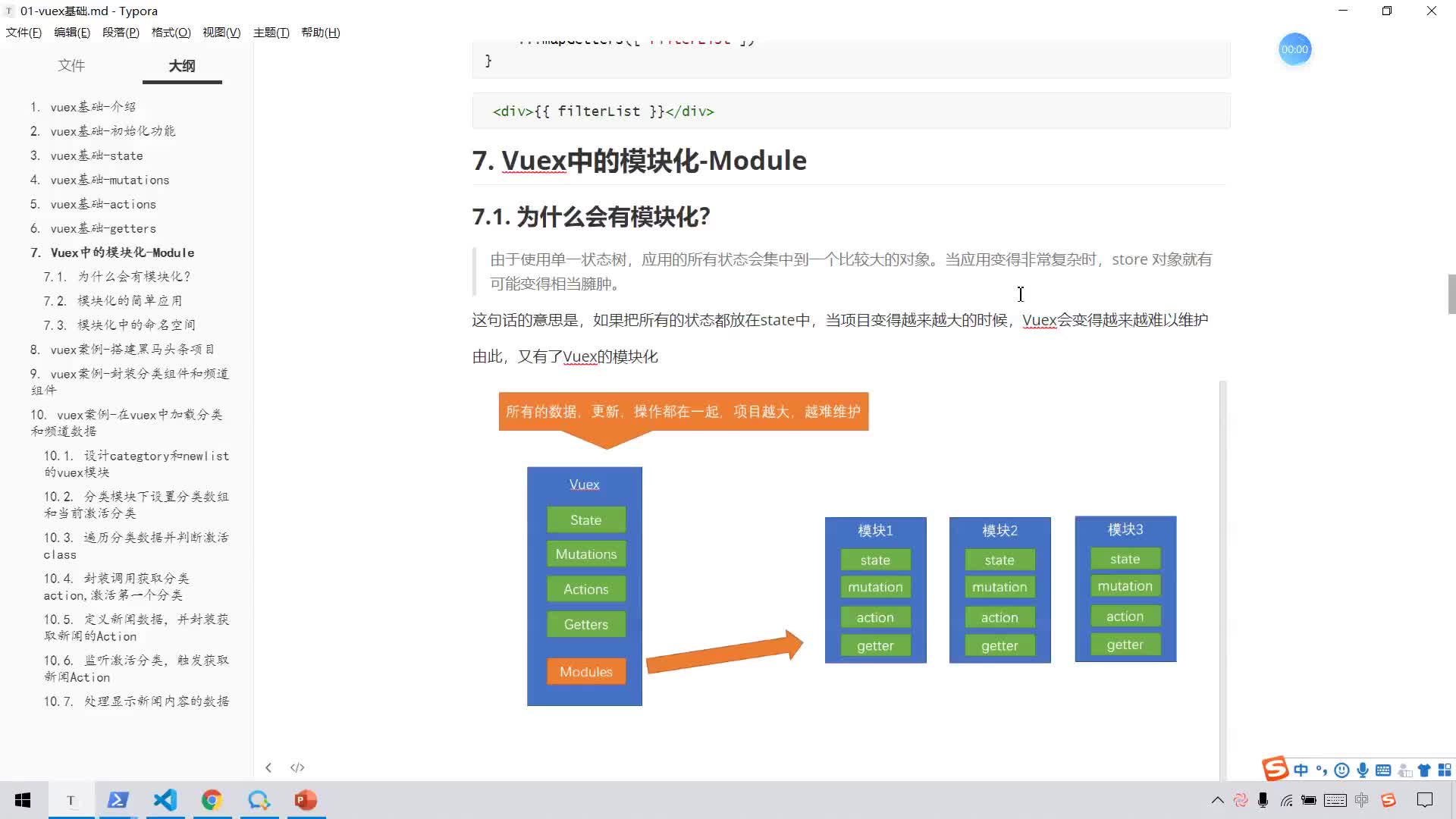Toggle tray IME 中 language indicator

[1362, 800]
